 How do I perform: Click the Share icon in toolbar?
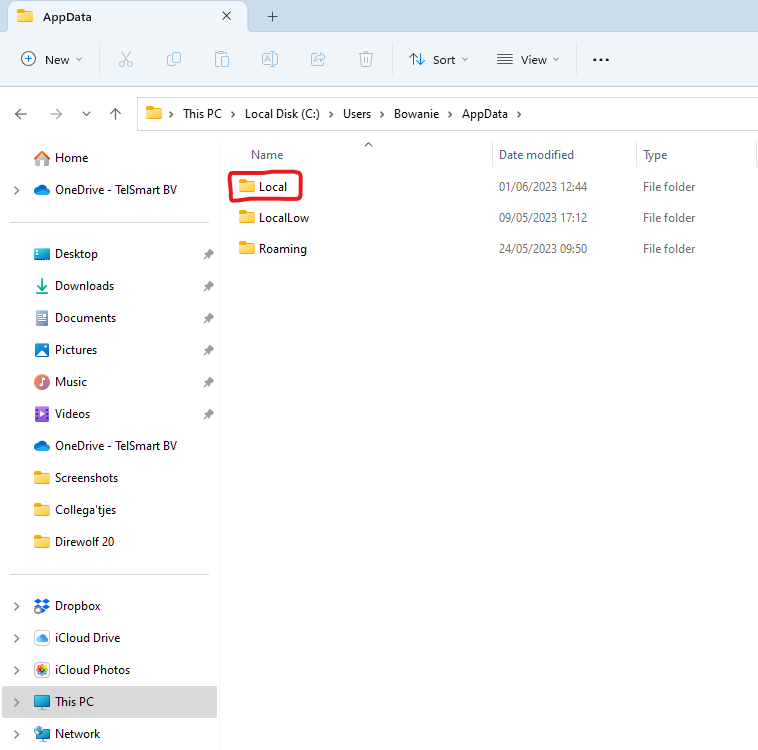pos(318,60)
